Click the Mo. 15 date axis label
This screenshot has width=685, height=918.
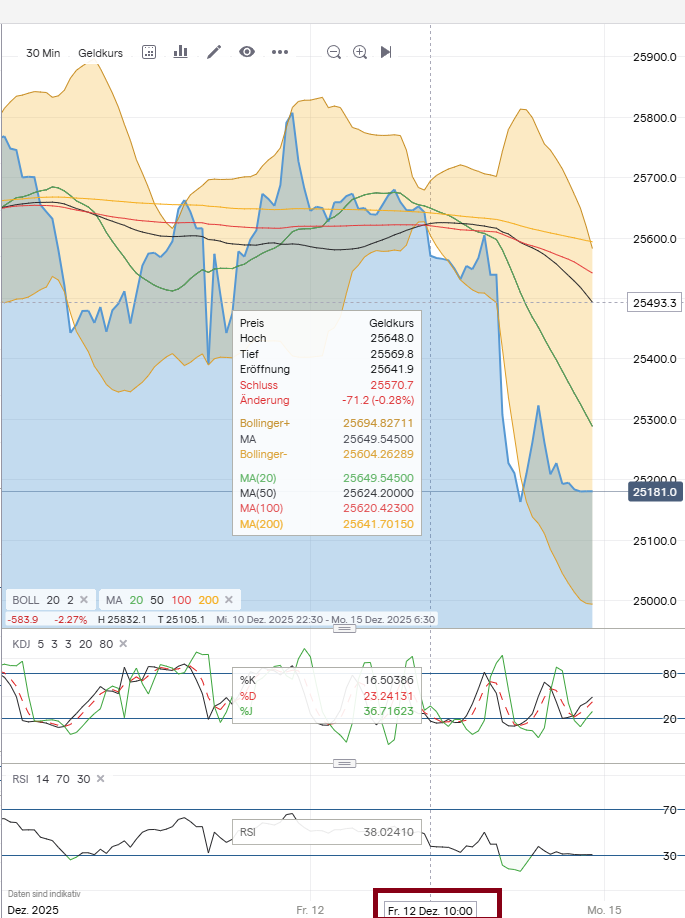[604, 910]
